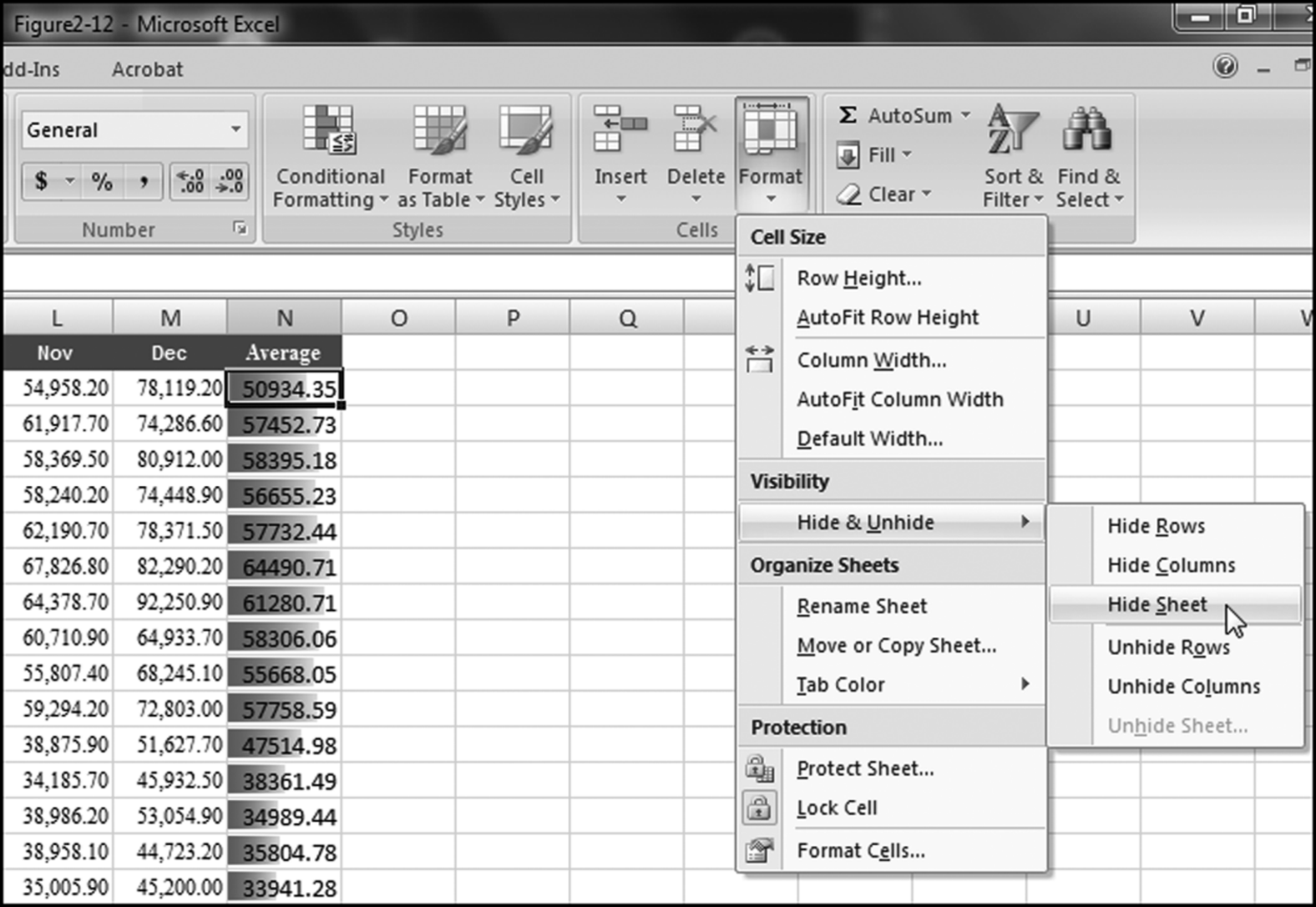This screenshot has width=1316, height=907.
Task: Select Protect Sheet option
Action: pyautogui.click(x=892, y=768)
